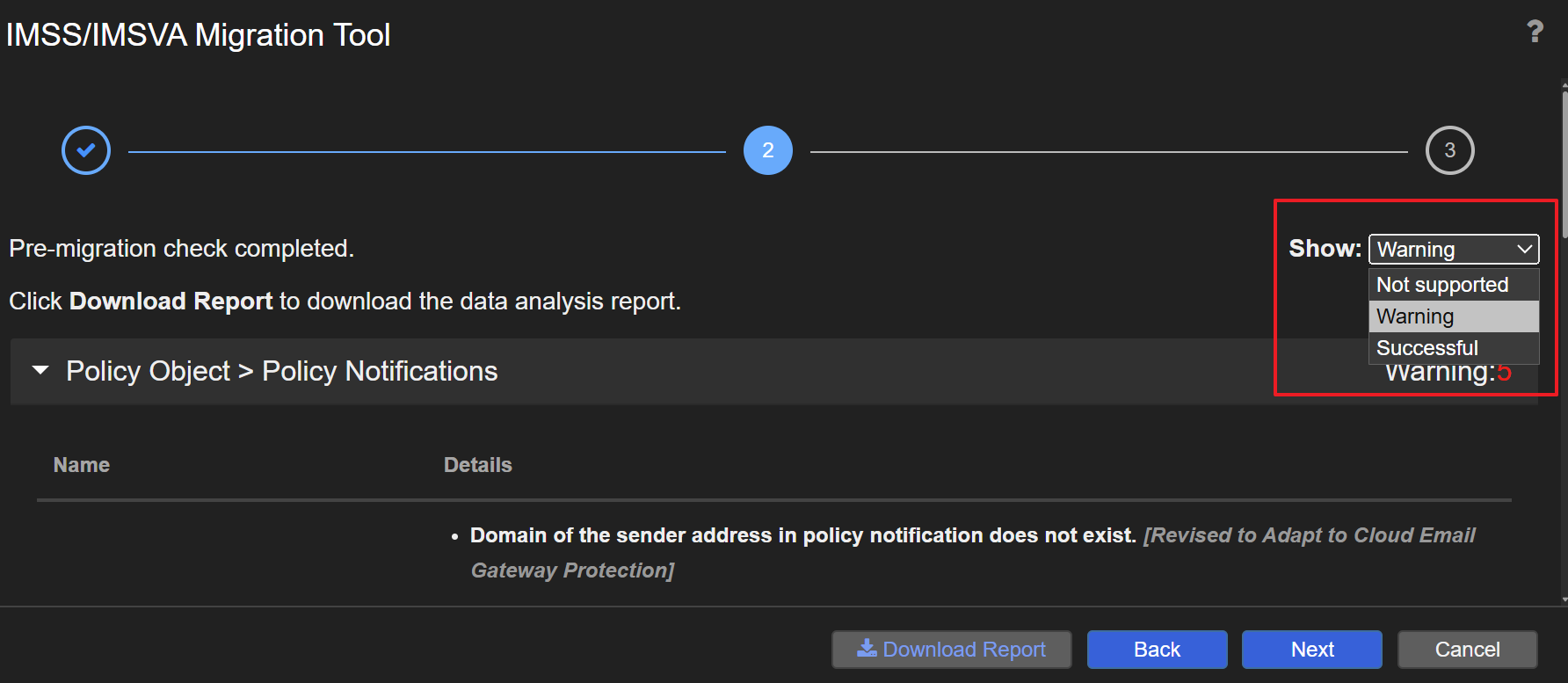The image size is (1568, 683).
Task: Click the completed step 1 checkmark circle
Action: click(x=86, y=150)
